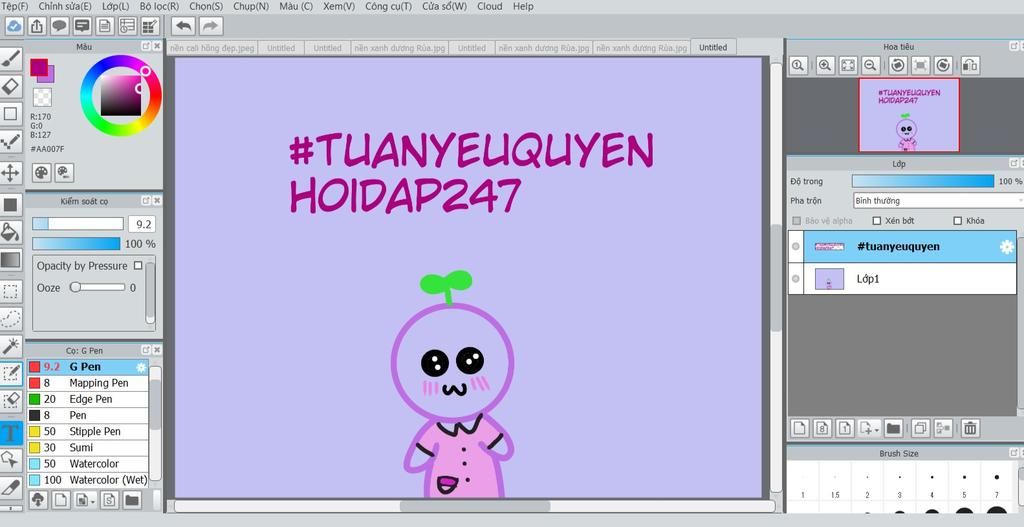Redo the last undone action
Viewport: 1024px width, 527px height.
210,26
